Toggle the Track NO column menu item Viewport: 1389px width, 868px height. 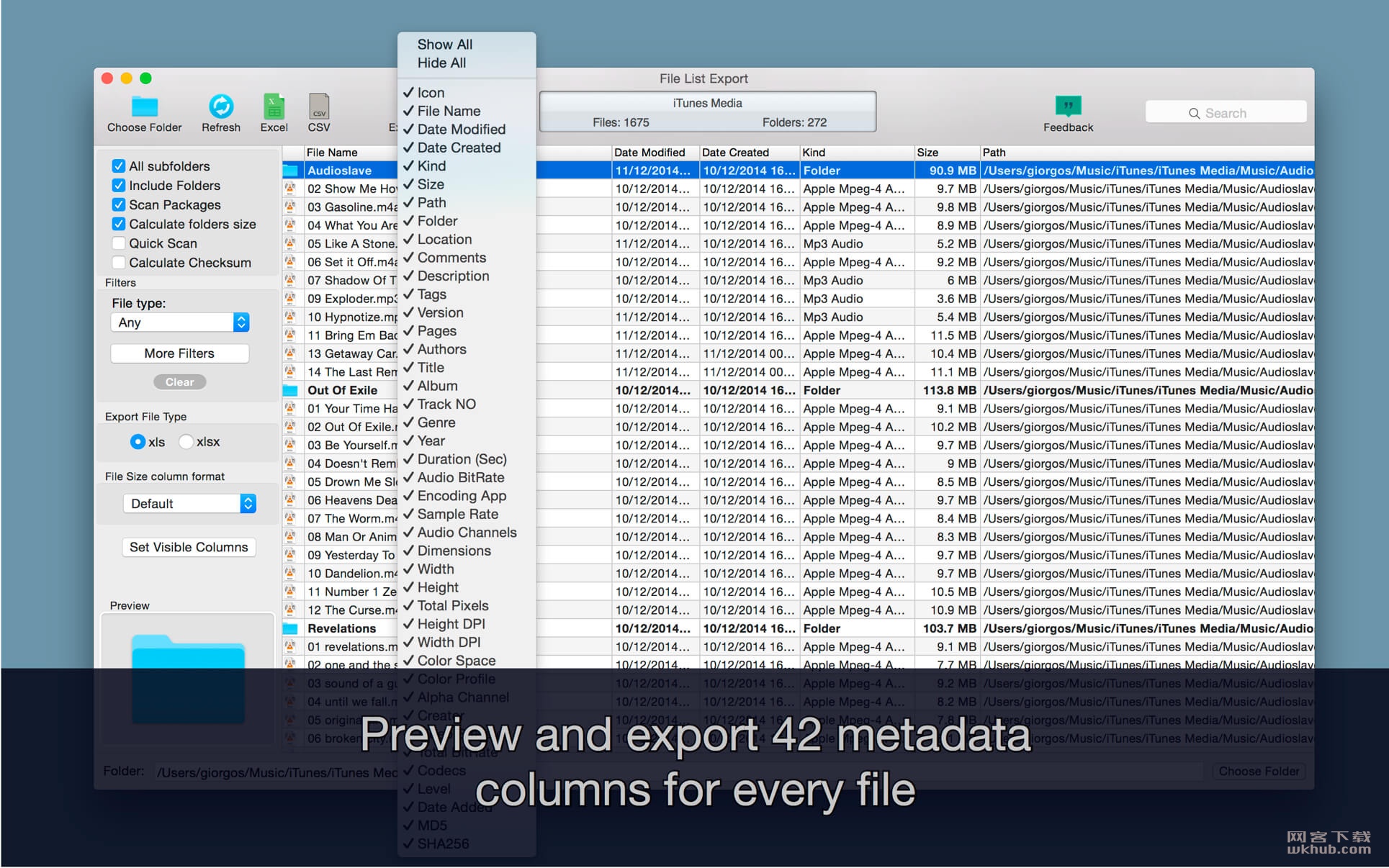(467, 404)
